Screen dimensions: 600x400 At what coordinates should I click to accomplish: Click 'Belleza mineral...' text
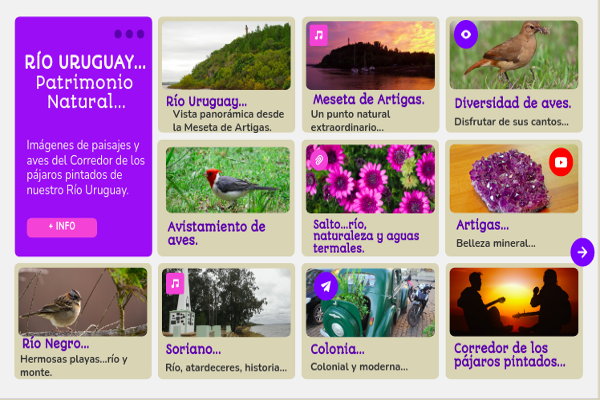496,243
